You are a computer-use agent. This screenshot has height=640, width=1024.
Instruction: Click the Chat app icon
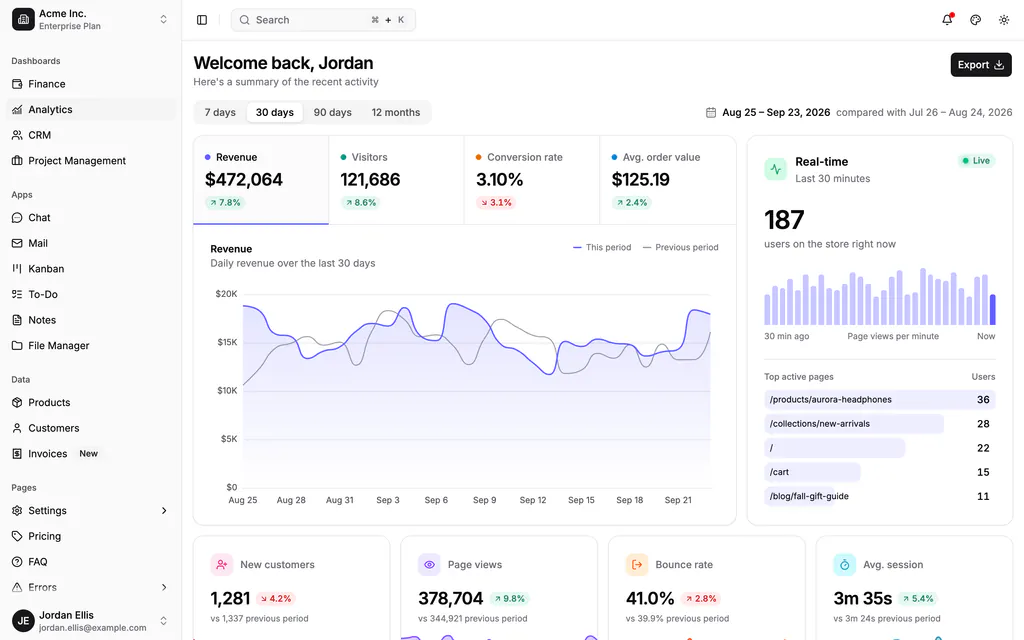click(17, 217)
